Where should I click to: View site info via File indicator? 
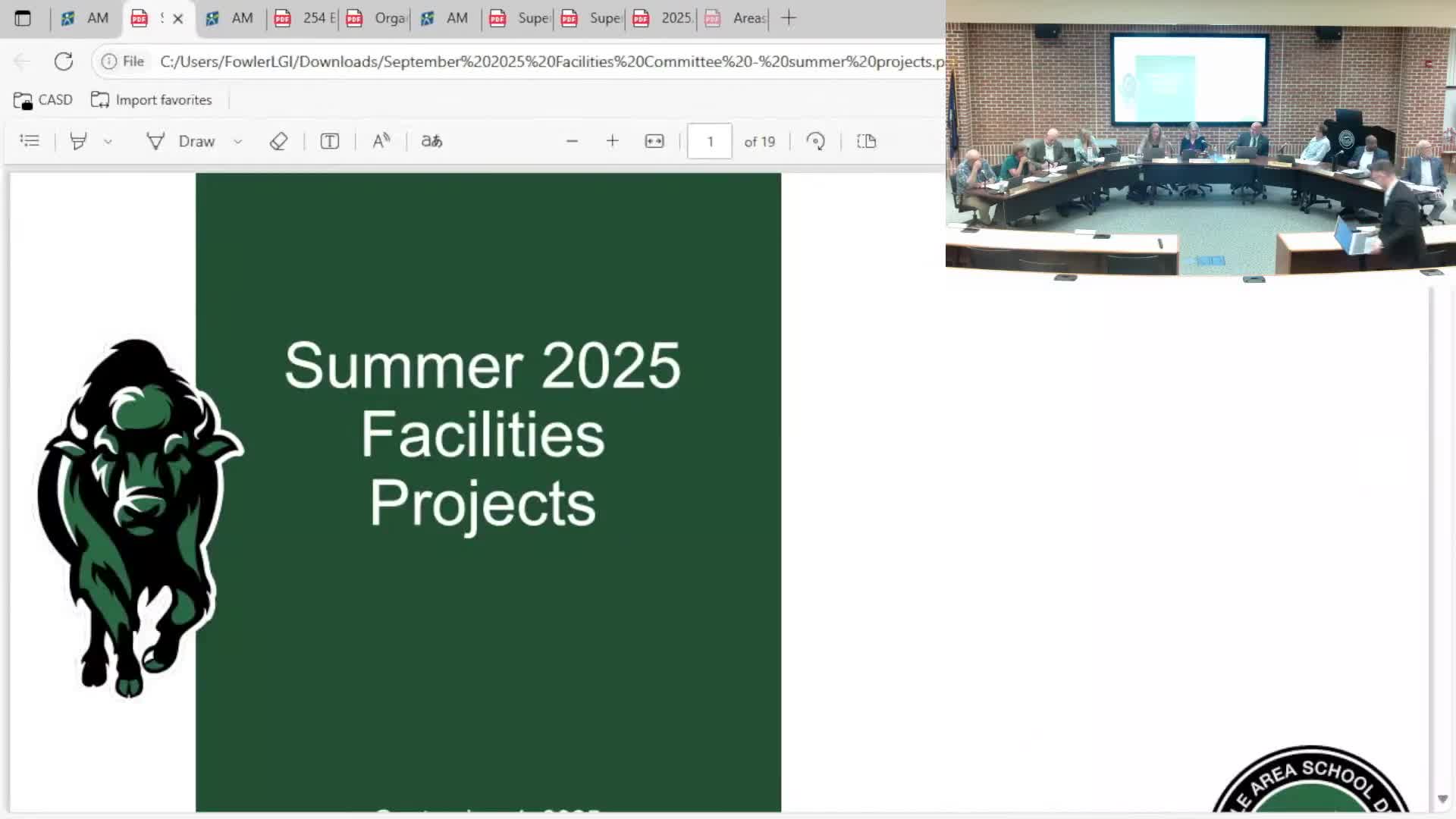(x=123, y=61)
